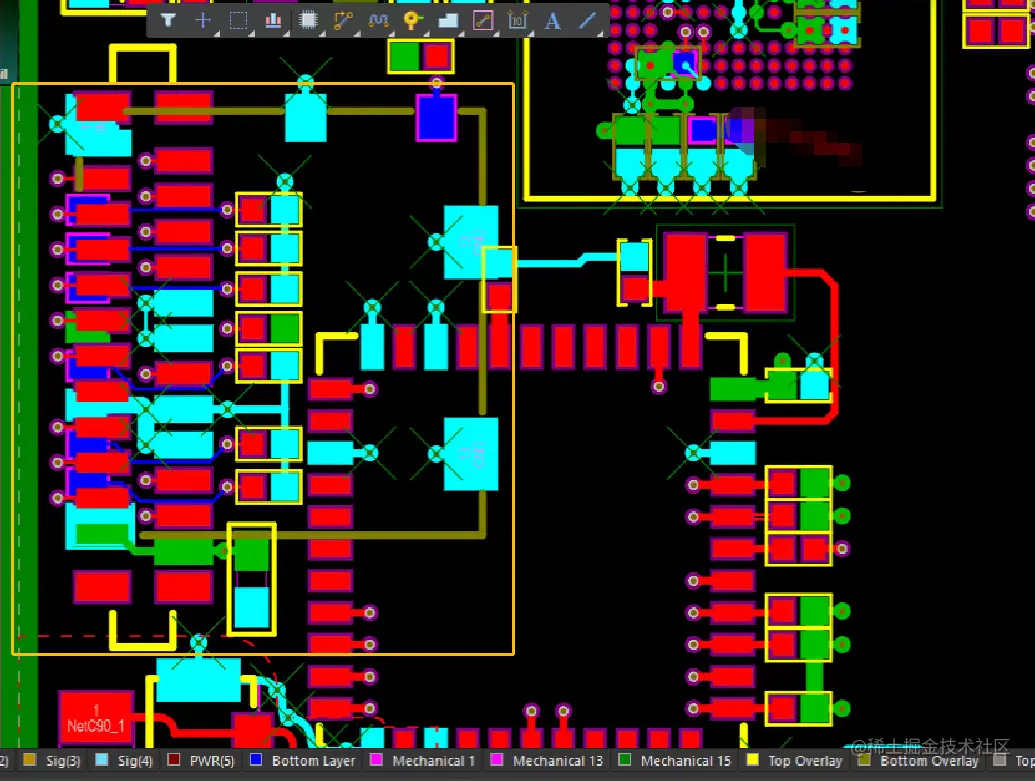This screenshot has height=781, width=1035.
Task: Click the blue Bottom Layer color swatch
Action: coord(256,760)
